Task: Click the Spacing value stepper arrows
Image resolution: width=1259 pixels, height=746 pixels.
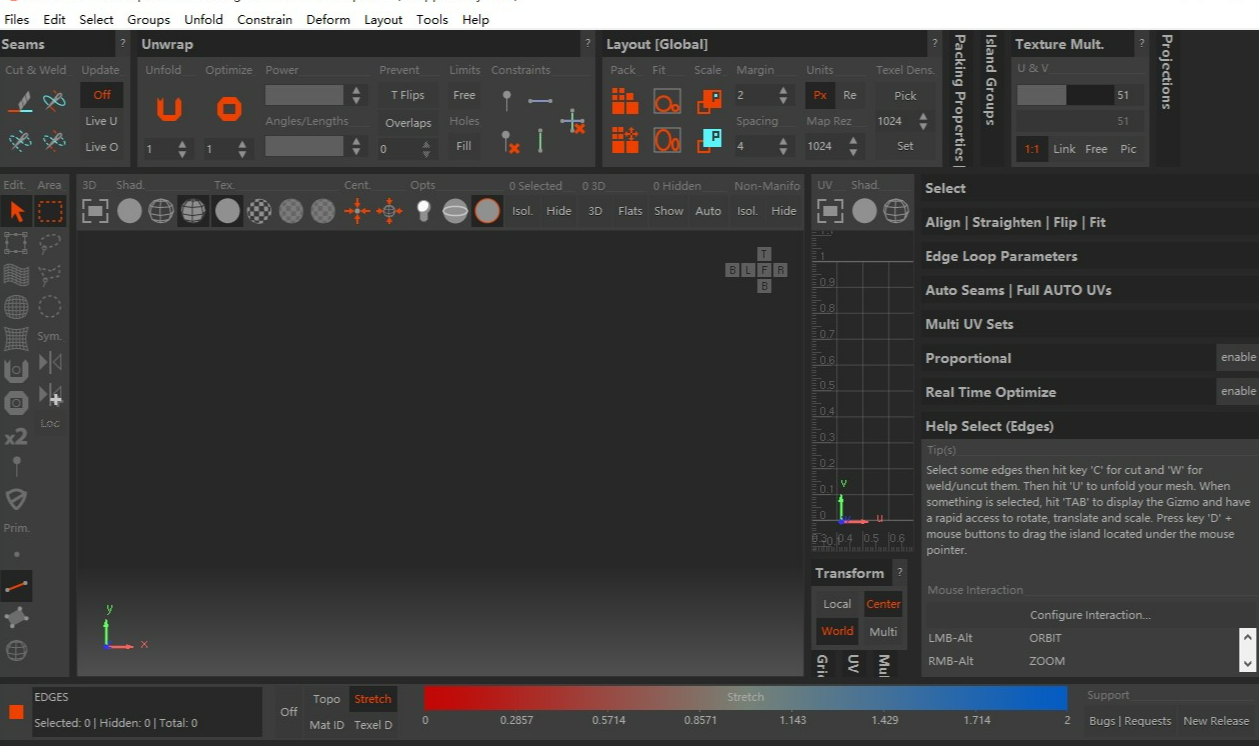Action: (x=783, y=146)
